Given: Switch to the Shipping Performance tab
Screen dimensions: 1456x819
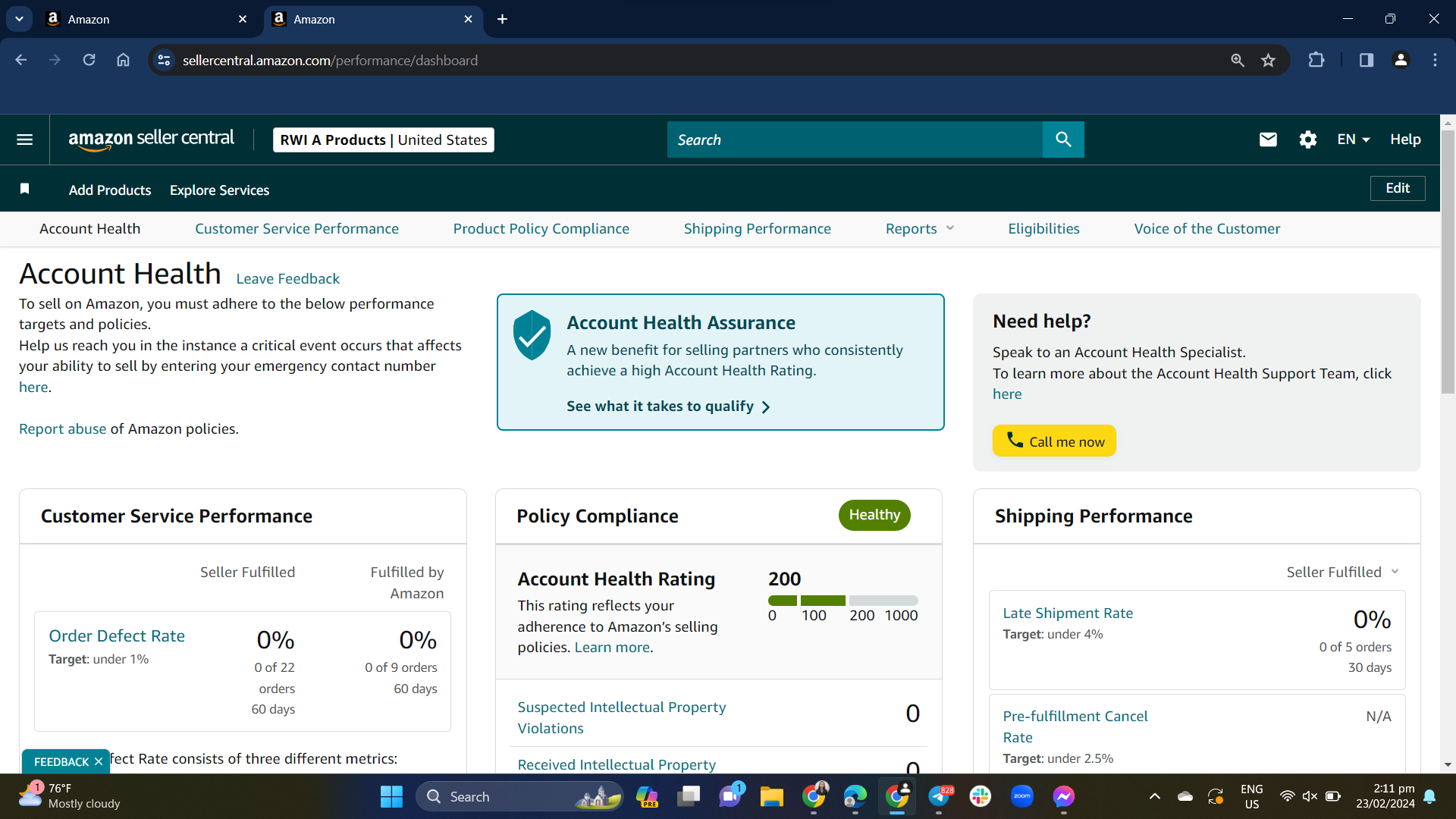Looking at the screenshot, I should pyautogui.click(x=758, y=229).
